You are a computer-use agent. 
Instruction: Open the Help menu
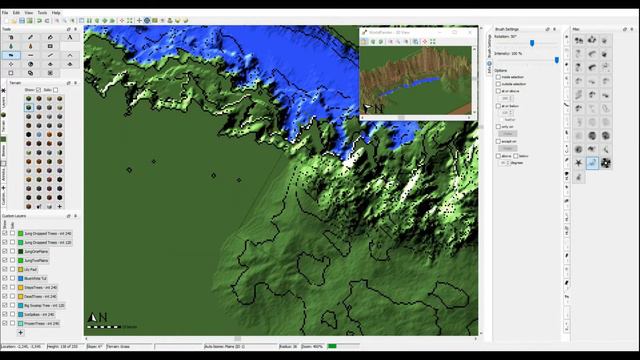point(56,13)
